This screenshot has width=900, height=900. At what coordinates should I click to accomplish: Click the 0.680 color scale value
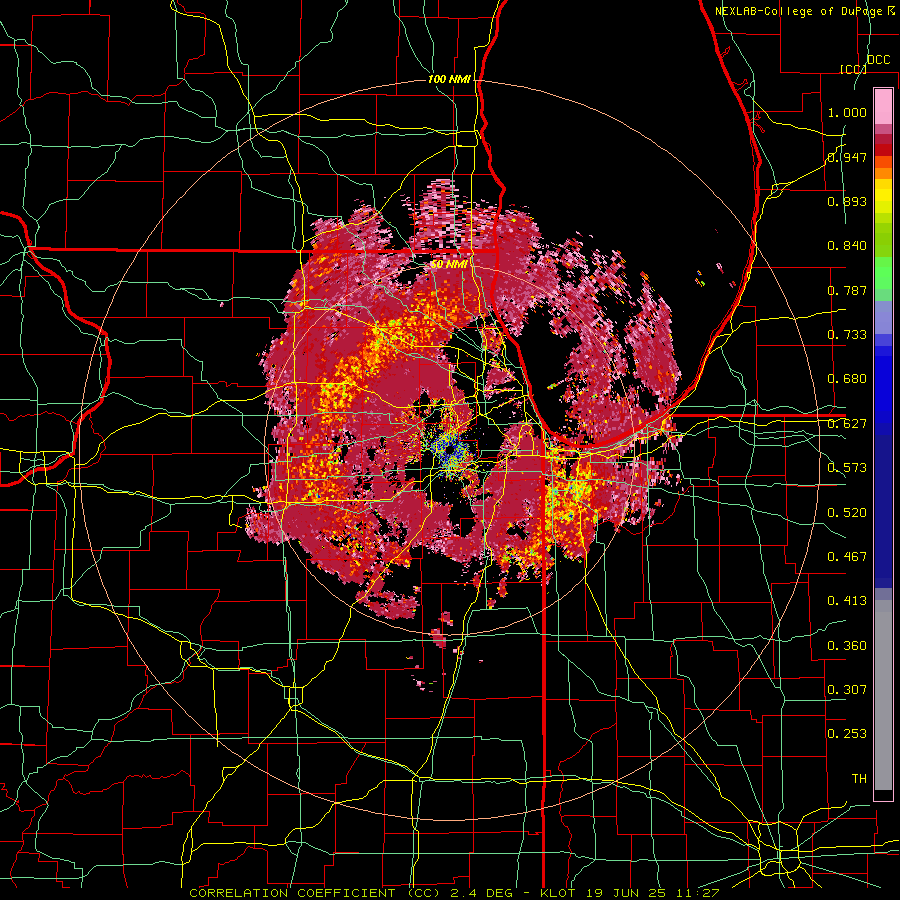tap(847, 379)
